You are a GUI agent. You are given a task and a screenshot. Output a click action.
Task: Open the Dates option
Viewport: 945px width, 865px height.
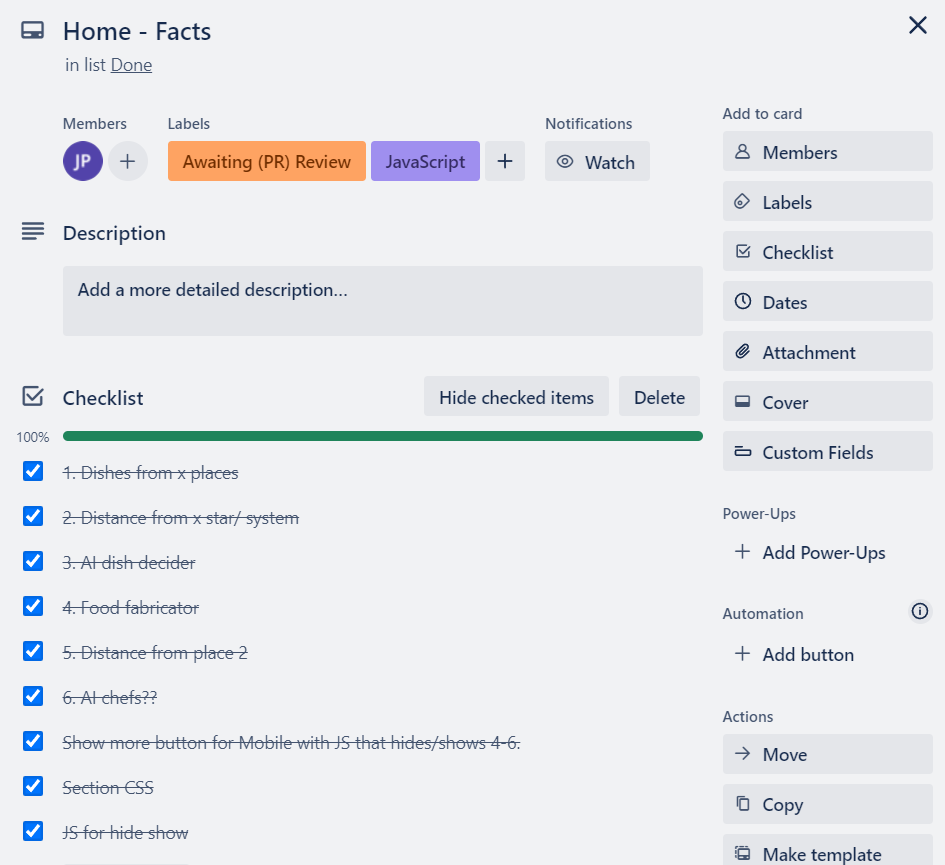click(x=827, y=301)
